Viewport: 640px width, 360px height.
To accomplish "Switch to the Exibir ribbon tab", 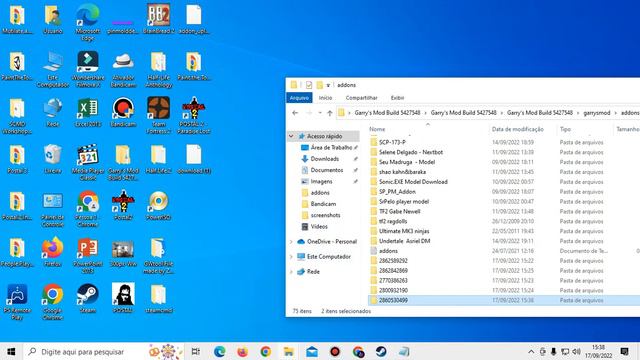I will 397,98.
